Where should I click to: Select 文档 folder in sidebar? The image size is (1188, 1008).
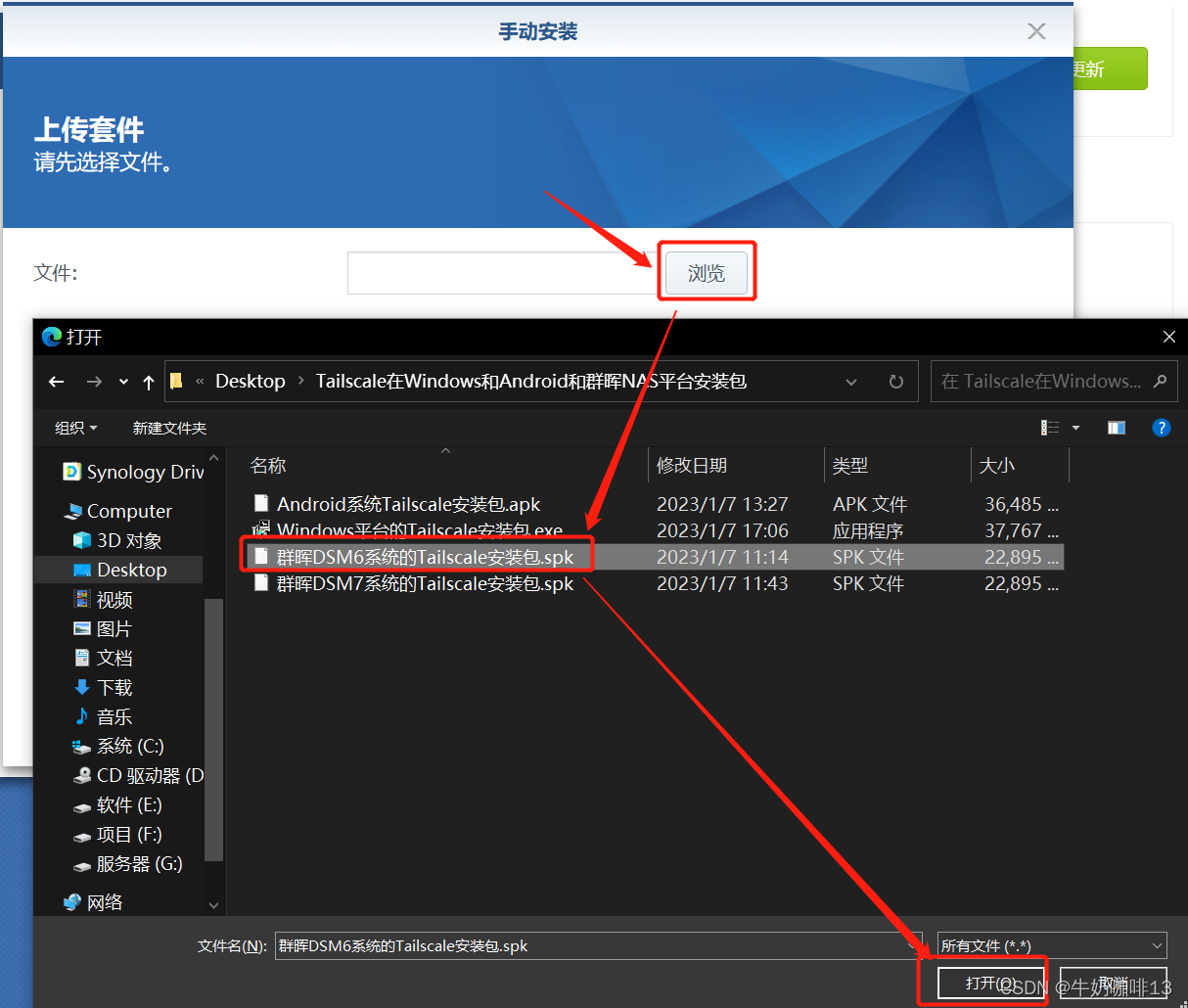pyautogui.click(x=104, y=658)
